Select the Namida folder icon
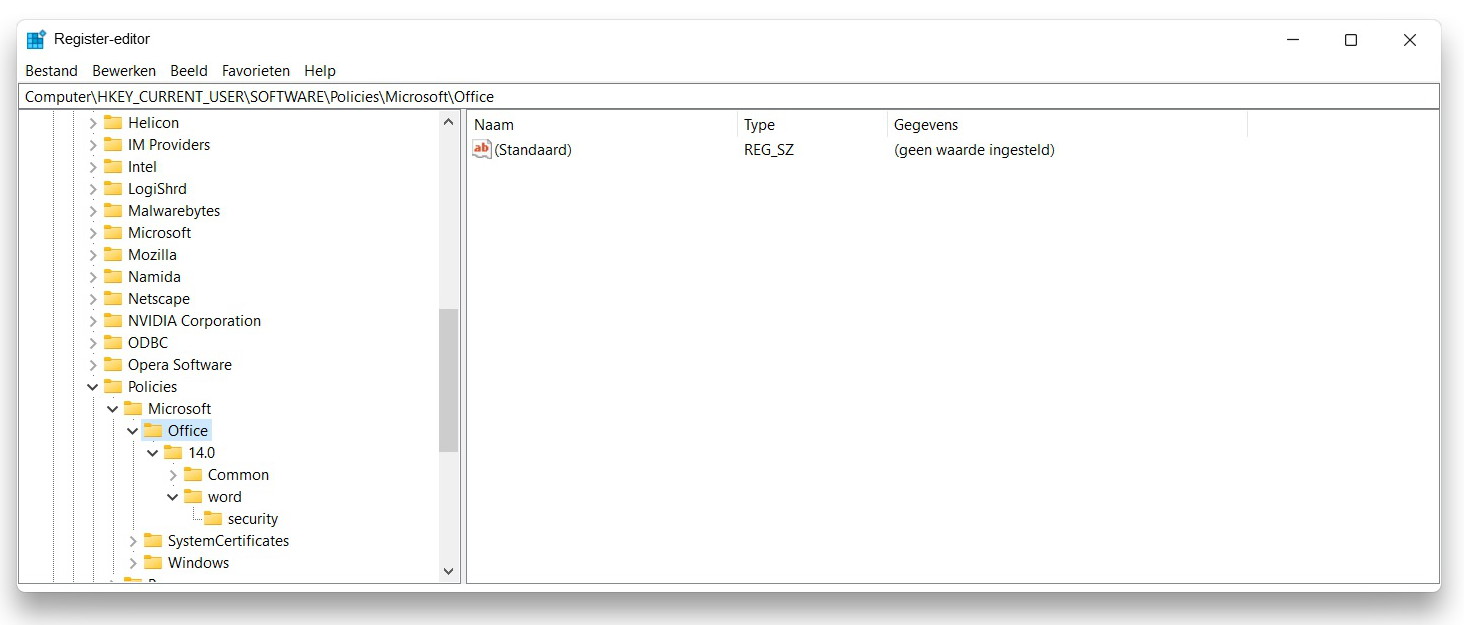The image size is (1464, 625). [113, 277]
